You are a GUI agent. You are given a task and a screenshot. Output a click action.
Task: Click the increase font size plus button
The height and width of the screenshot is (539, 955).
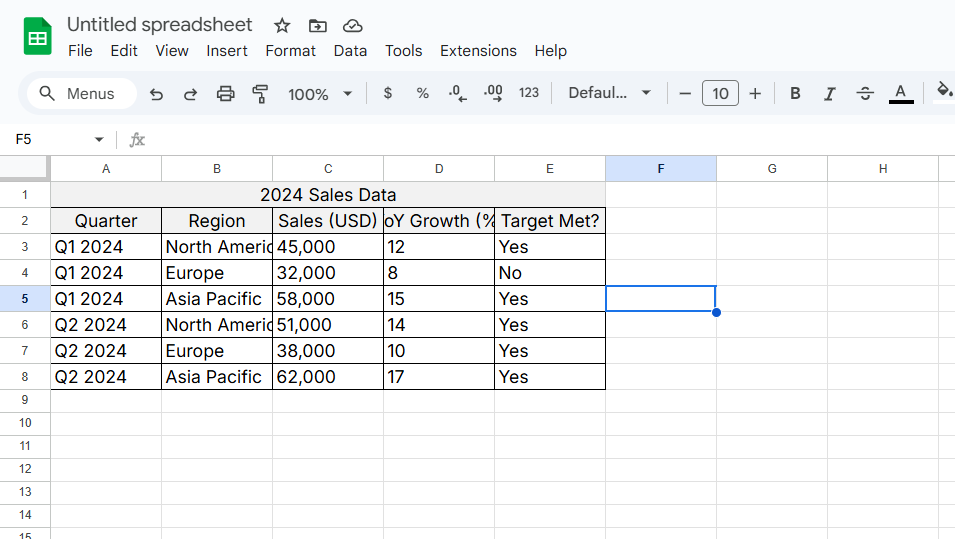tap(755, 93)
